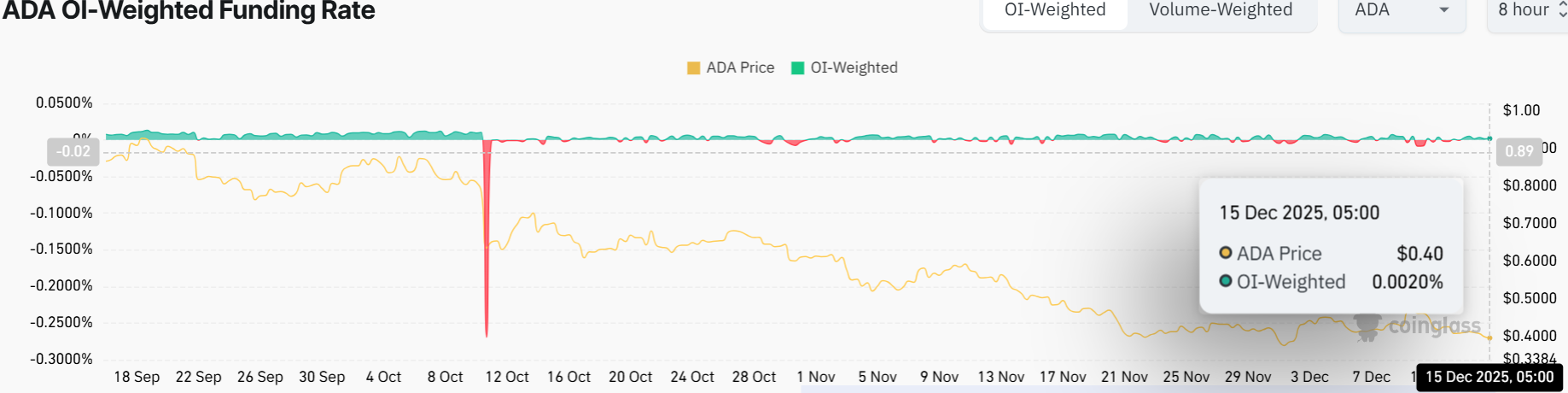
Task: Toggle the ADA Price legend series
Action: click(740, 67)
